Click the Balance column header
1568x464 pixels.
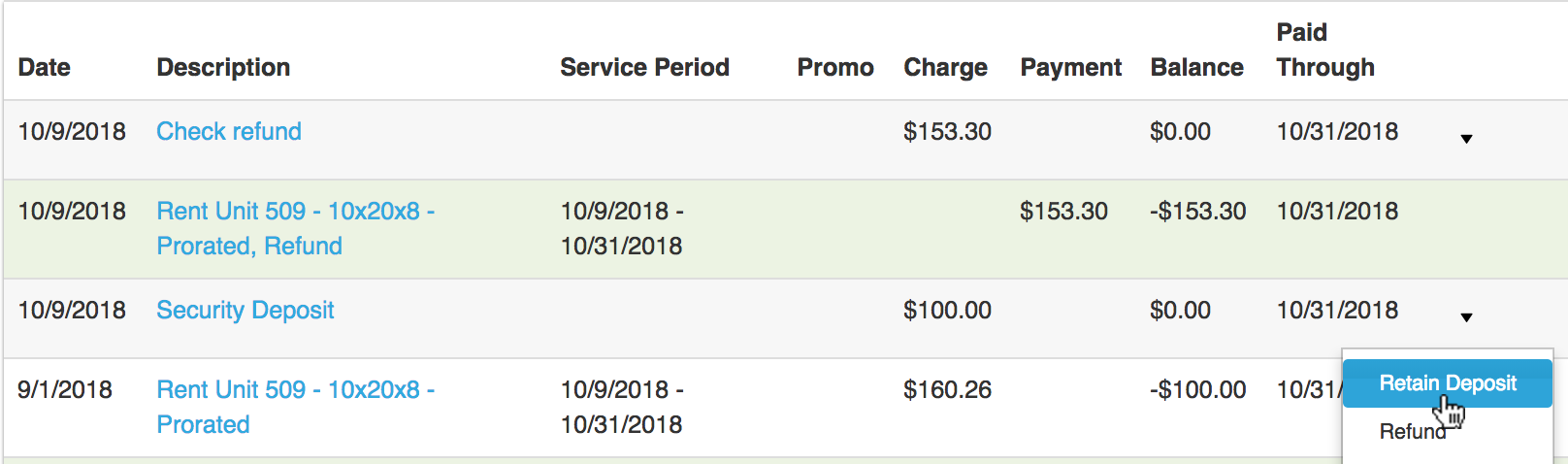tap(1196, 67)
